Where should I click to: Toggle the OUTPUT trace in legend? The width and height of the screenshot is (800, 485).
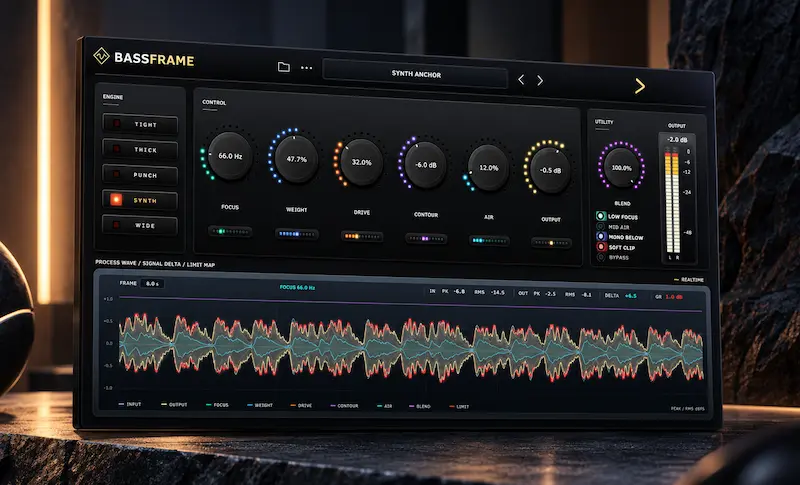[x=174, y=404]
